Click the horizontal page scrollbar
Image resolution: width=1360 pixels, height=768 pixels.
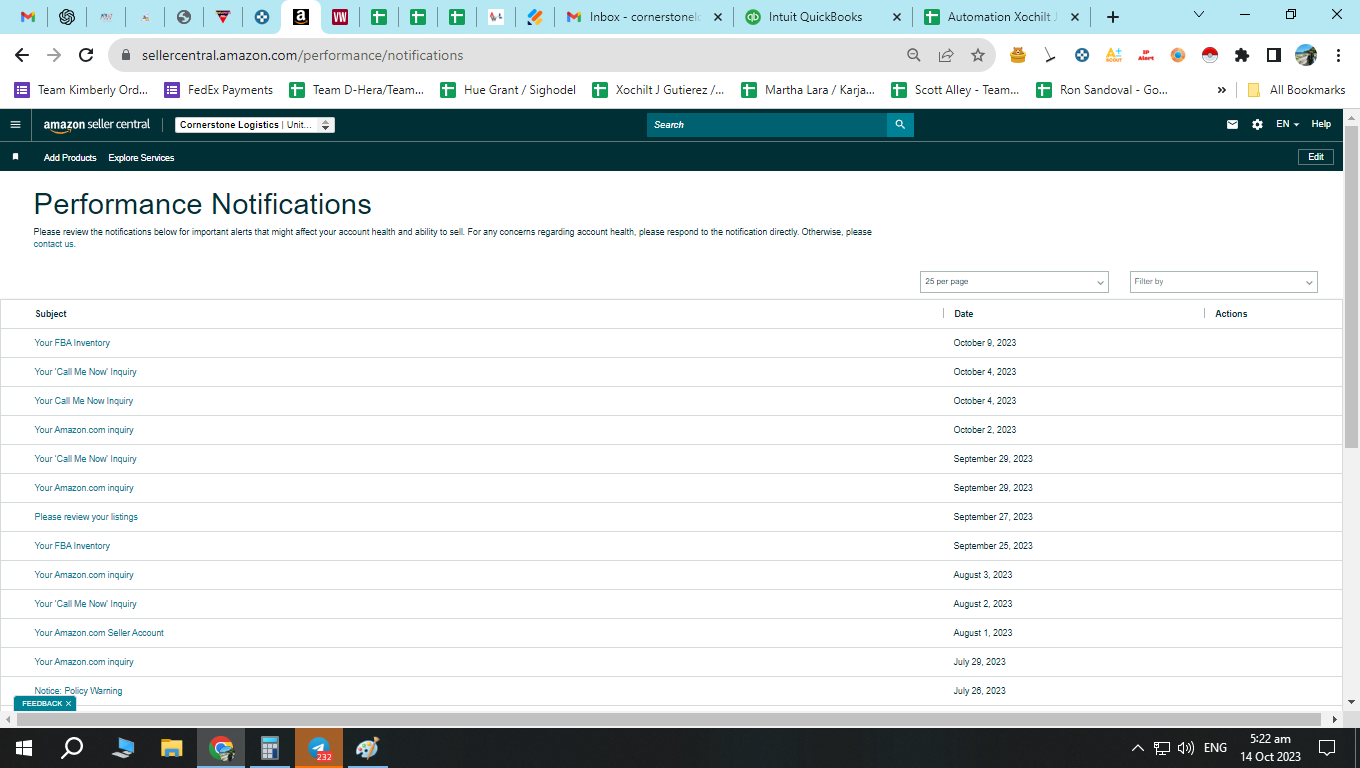(x=669, y=719)
